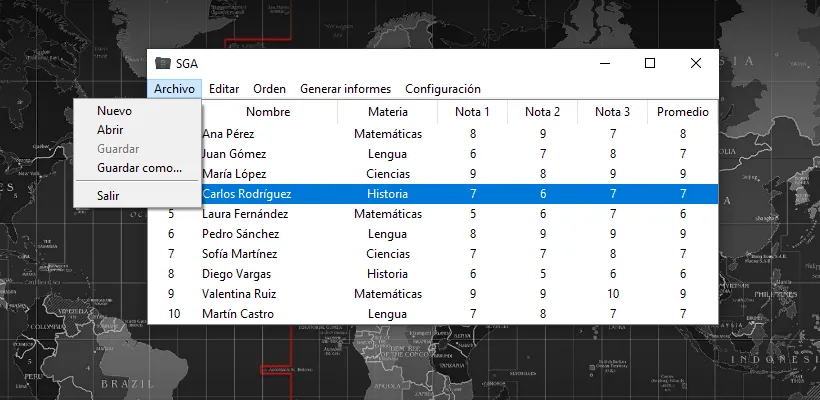Click the SGA folder icon in title bar
The image size is (820, 400).
tap(163, 63)
